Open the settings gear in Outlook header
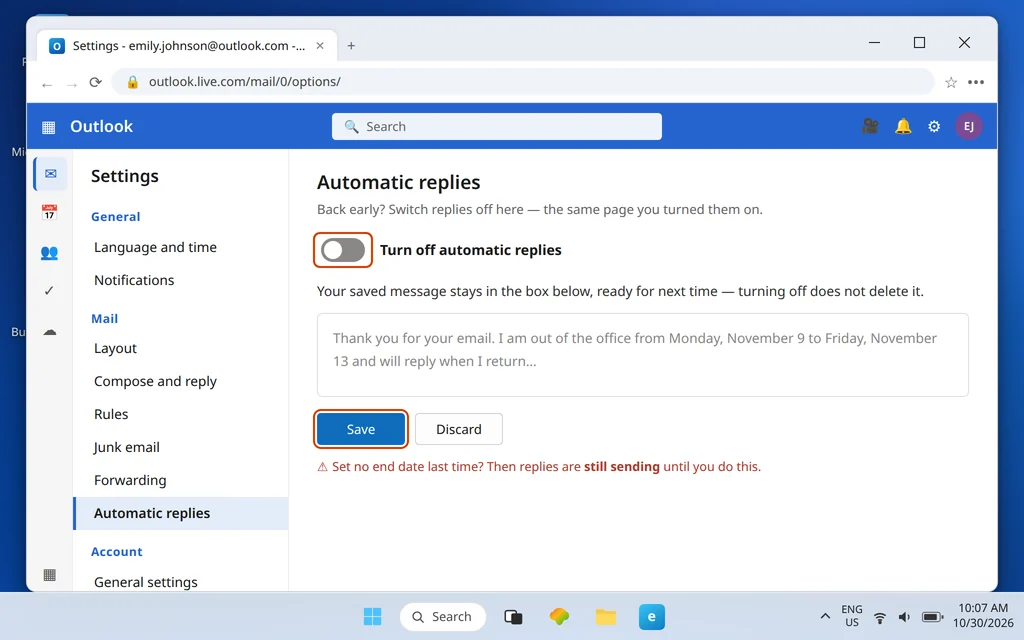Screen dimensions: 1024x640 [x=935, y=126]
